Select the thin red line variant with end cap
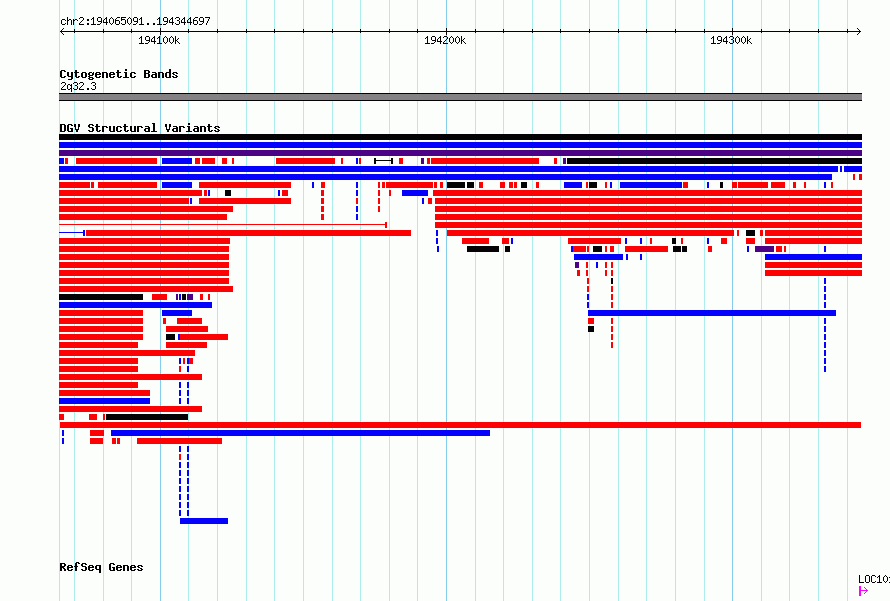Image resolution: width=890 pixels, height=601 pixels. (x=223, y=225)
